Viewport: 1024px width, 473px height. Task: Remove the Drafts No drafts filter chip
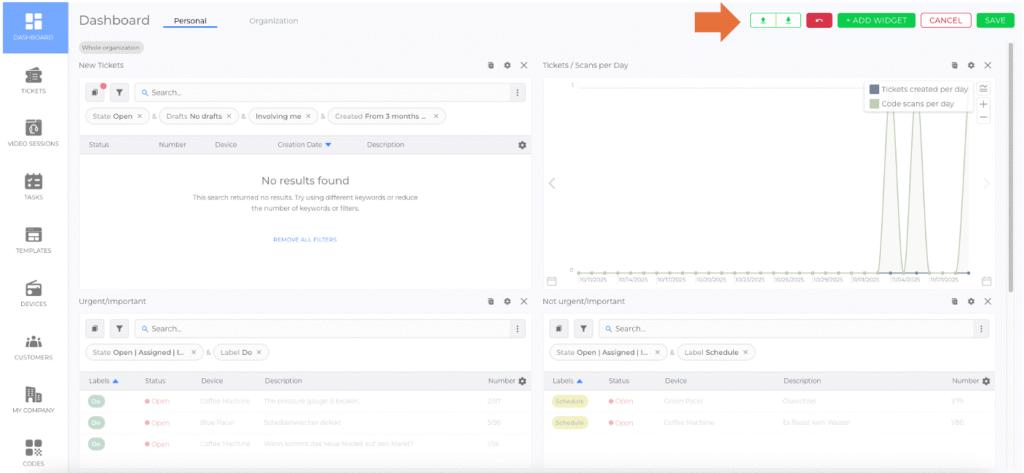(229, 116)
